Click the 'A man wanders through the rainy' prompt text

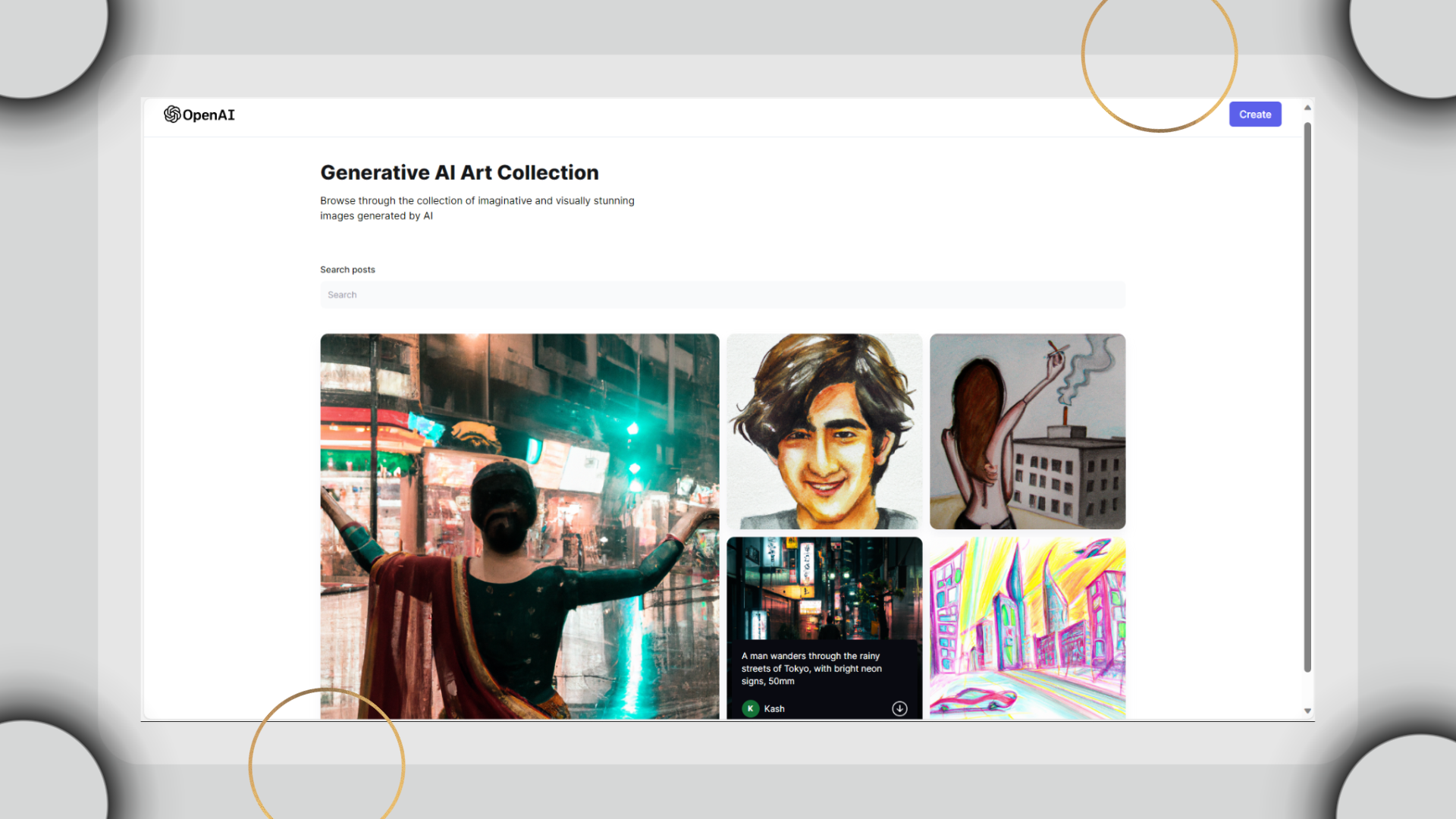[811, 668]
